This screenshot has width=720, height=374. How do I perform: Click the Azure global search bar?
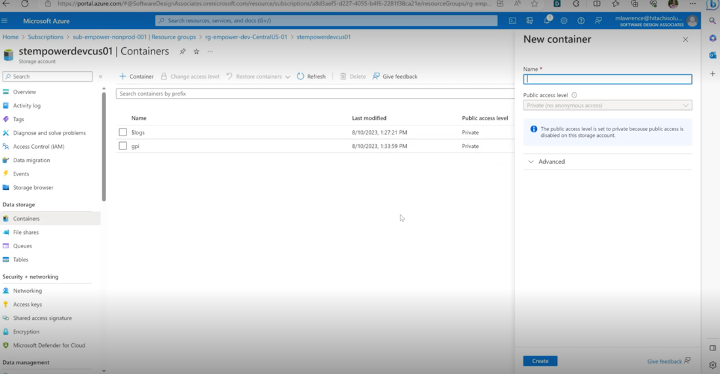(x=326, y=21)
